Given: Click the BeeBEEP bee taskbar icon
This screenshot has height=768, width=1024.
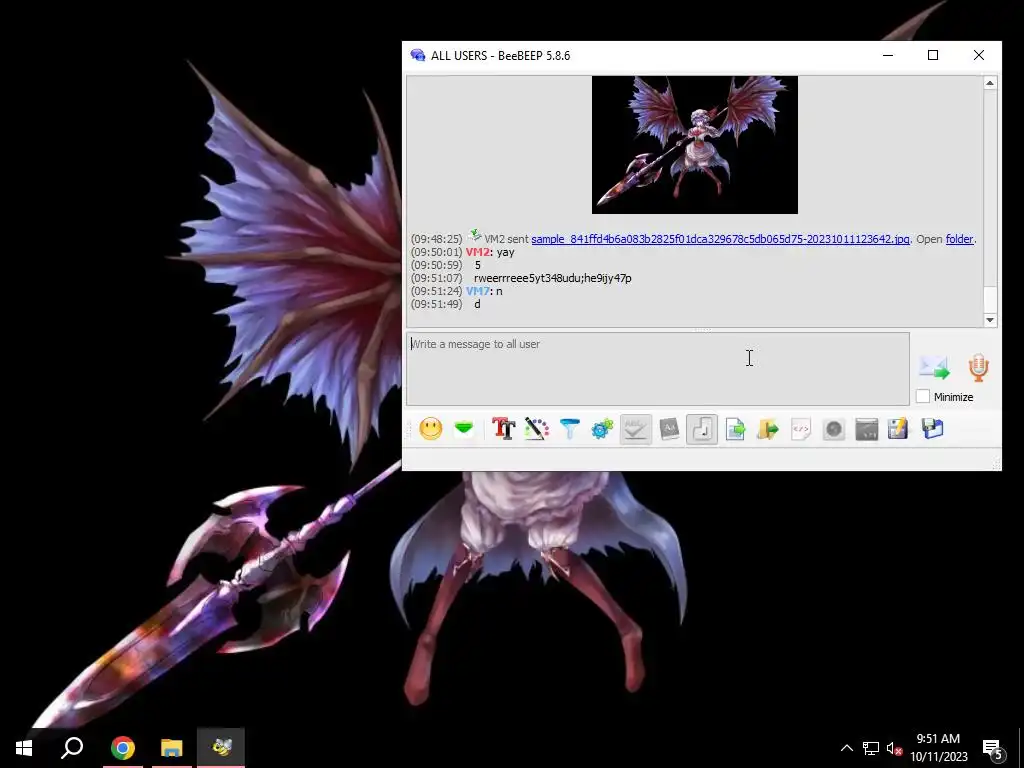Looking at the screenshot, I should click(221, 748).
